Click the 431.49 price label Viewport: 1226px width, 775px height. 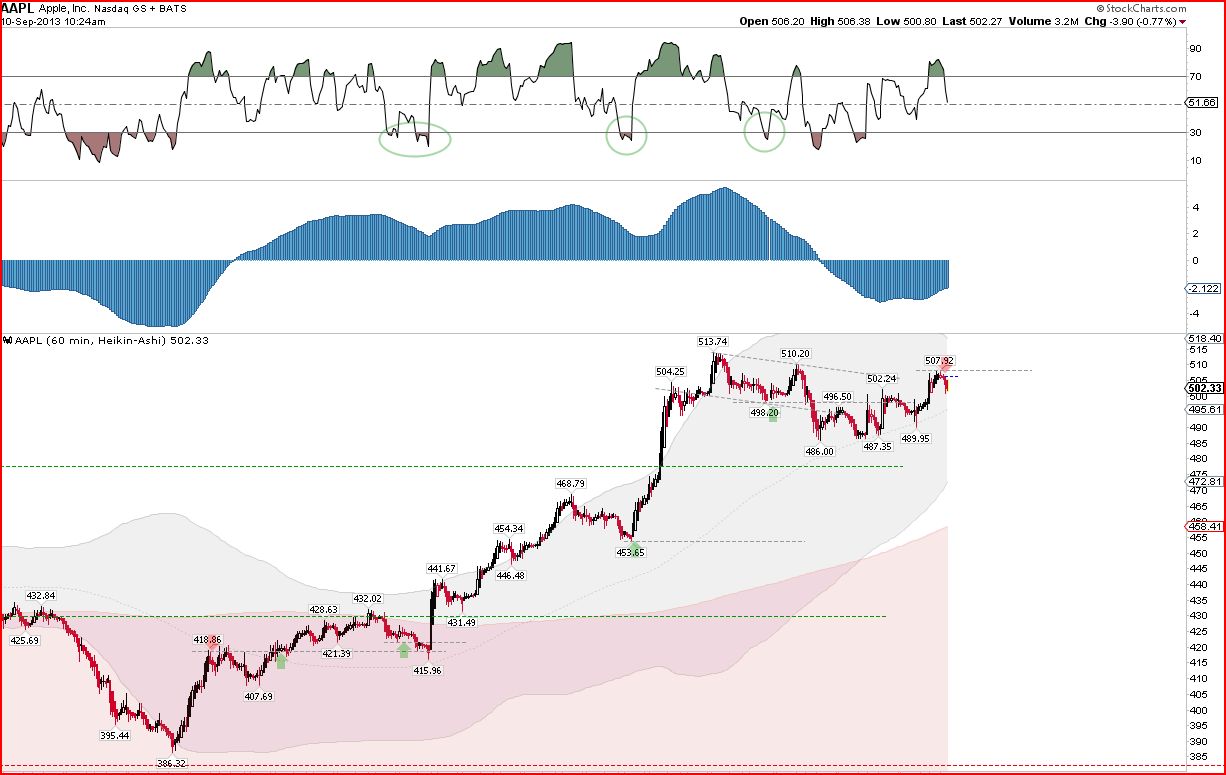pyautogui.click(x=461, y=622)
